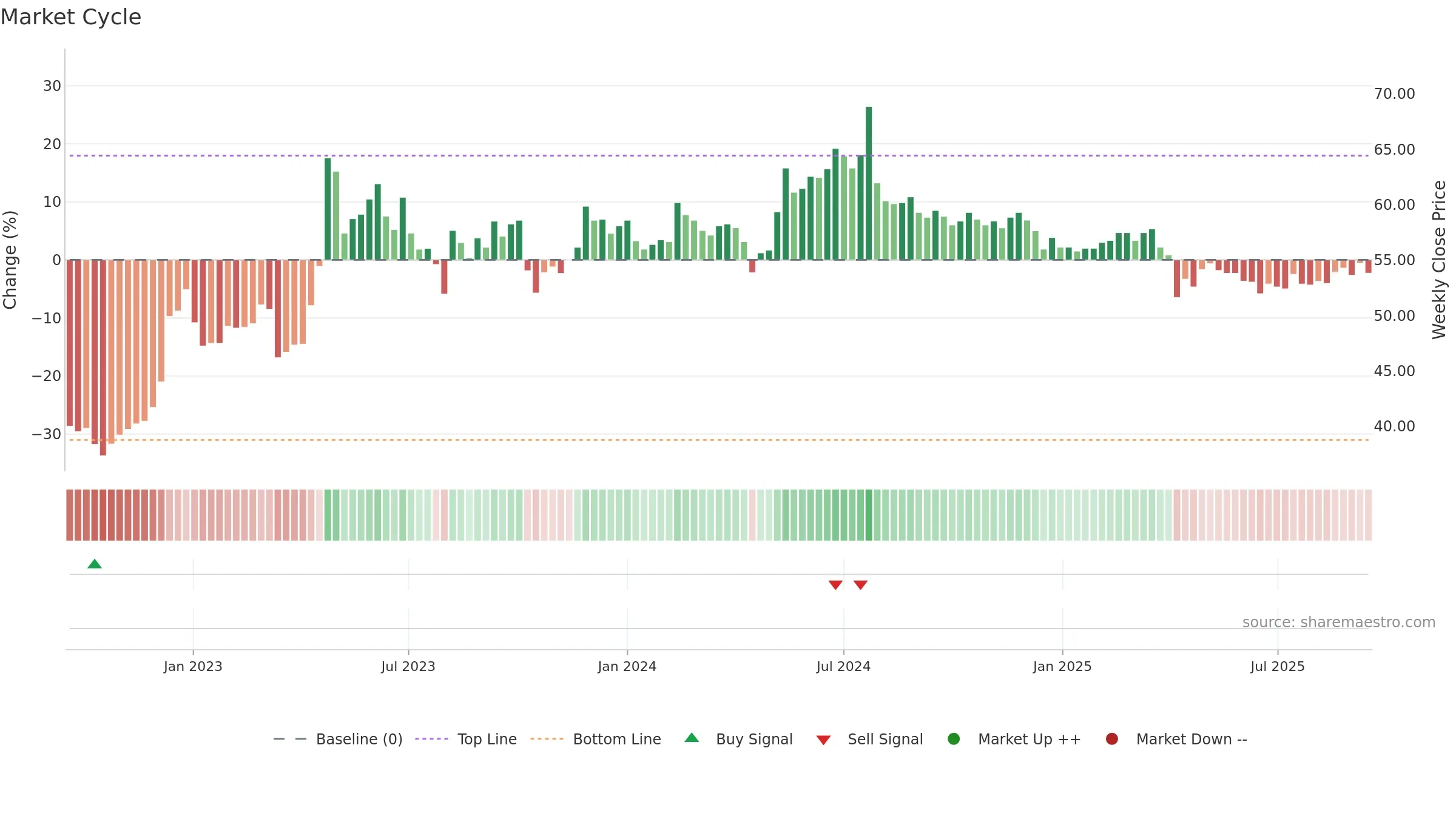Click the source: sharemaestro.com text
The height and width of the screenshot is (819, 1456).
[x=1339, y=622]
